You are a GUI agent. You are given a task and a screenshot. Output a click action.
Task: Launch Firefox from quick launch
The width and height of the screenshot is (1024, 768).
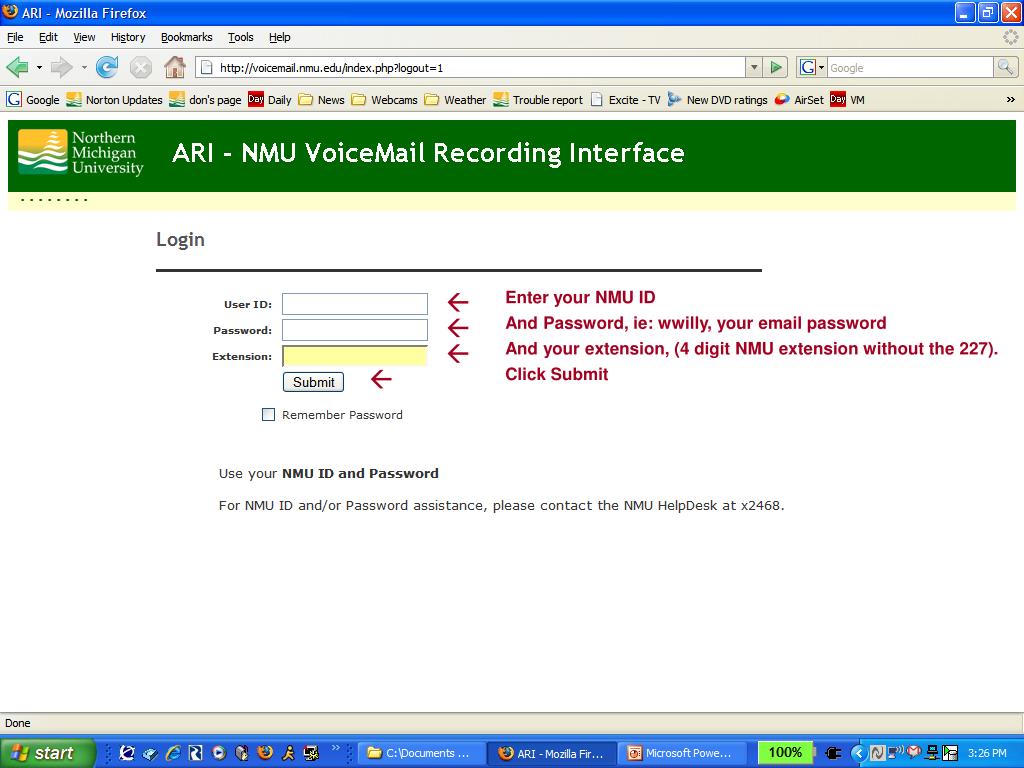point(264,753)
